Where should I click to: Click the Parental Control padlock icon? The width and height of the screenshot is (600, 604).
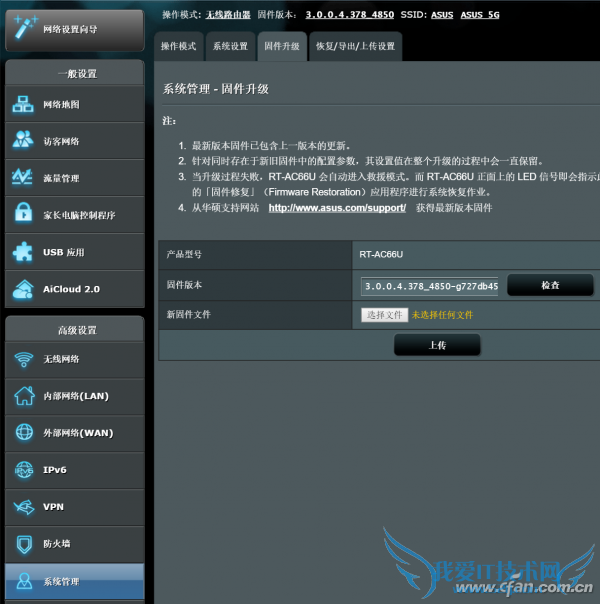23,212
